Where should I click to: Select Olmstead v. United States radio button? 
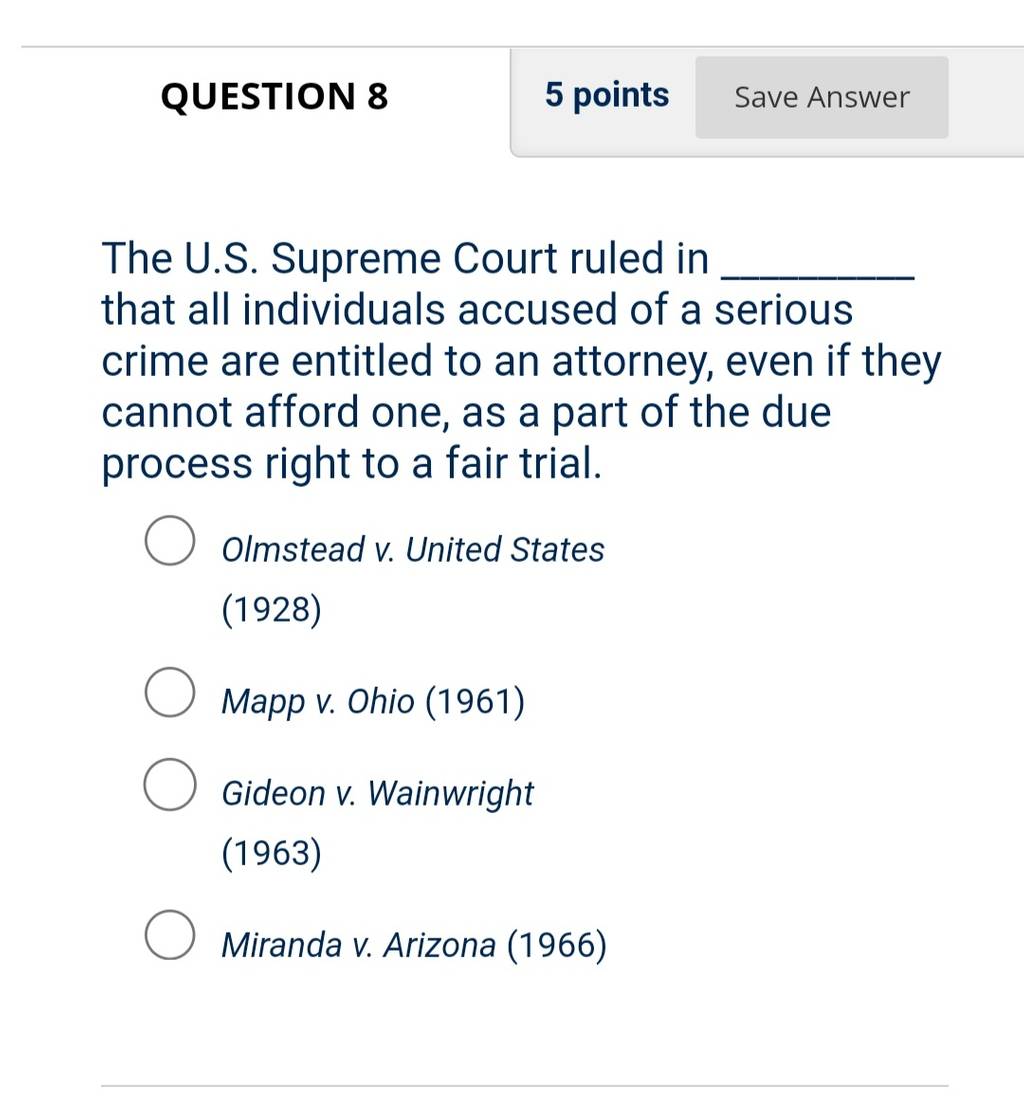170,540
